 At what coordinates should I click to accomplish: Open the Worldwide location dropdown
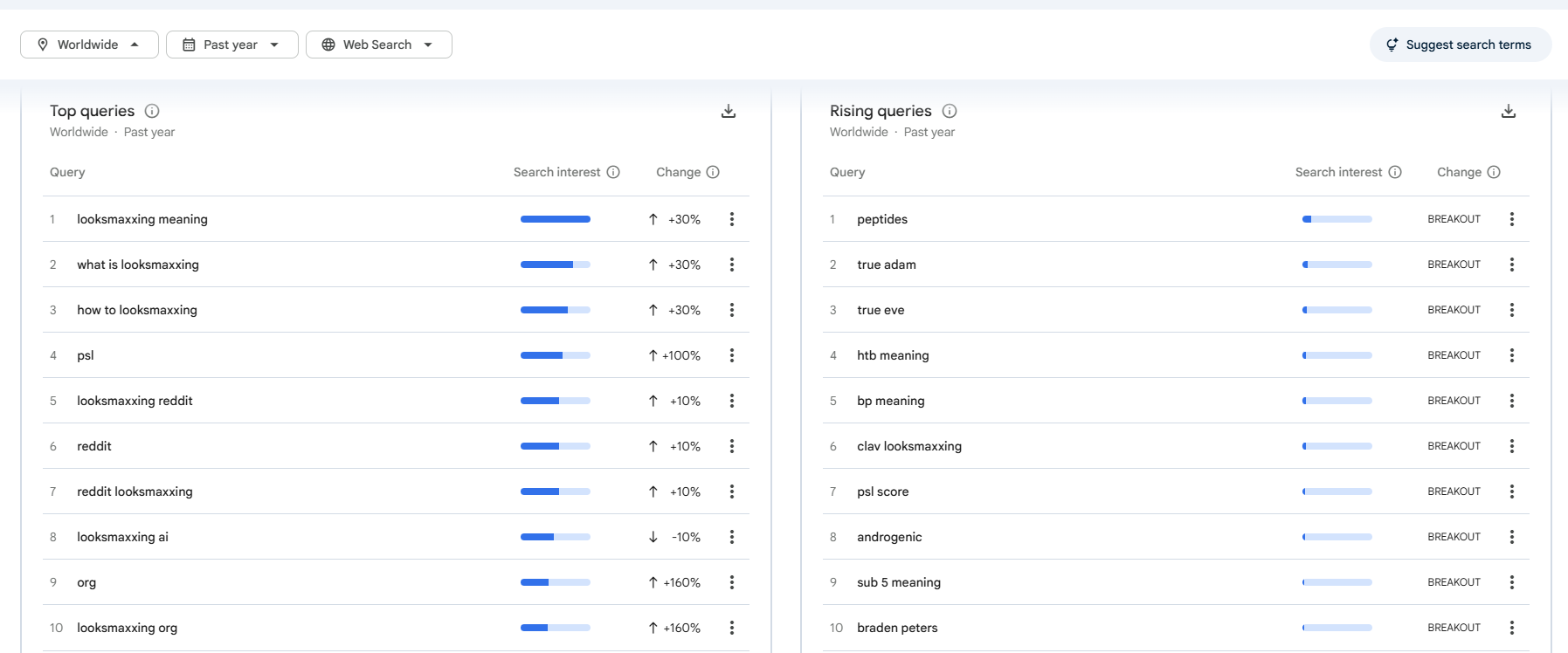pyautogui.click(x=89, y=45)
